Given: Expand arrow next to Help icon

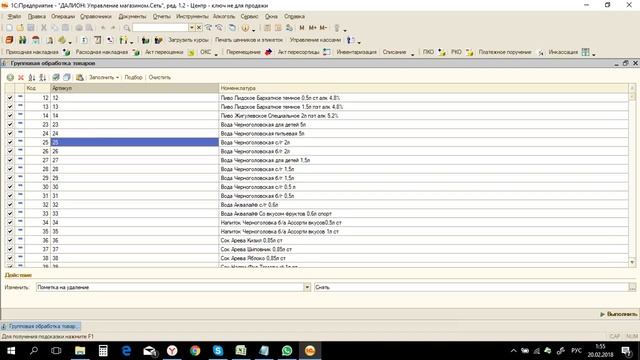Looking at the screenshot, I should 253,29.
